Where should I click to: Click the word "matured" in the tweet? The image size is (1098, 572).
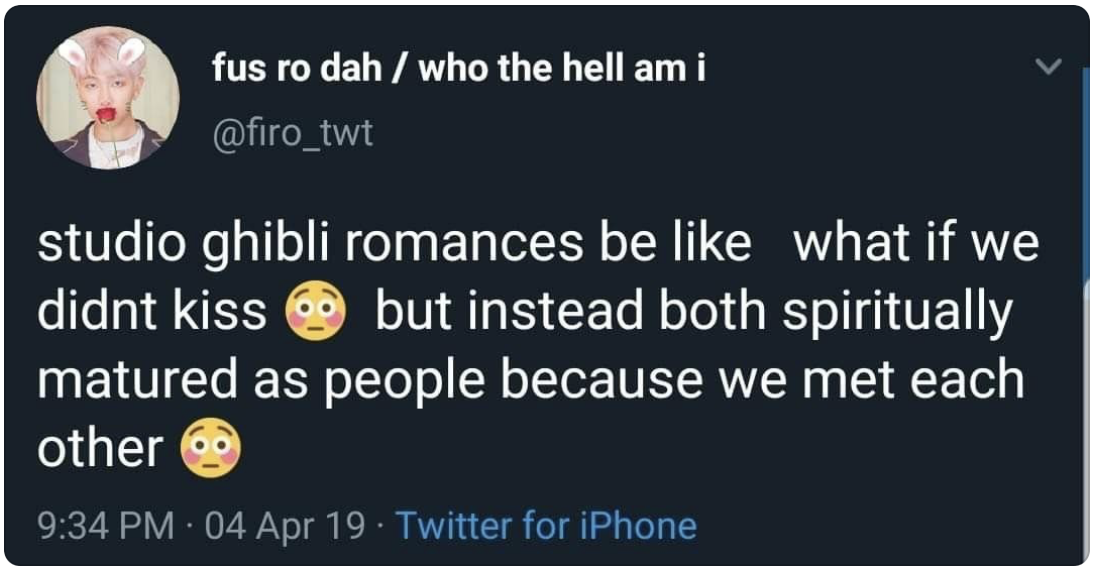point(137,379)
